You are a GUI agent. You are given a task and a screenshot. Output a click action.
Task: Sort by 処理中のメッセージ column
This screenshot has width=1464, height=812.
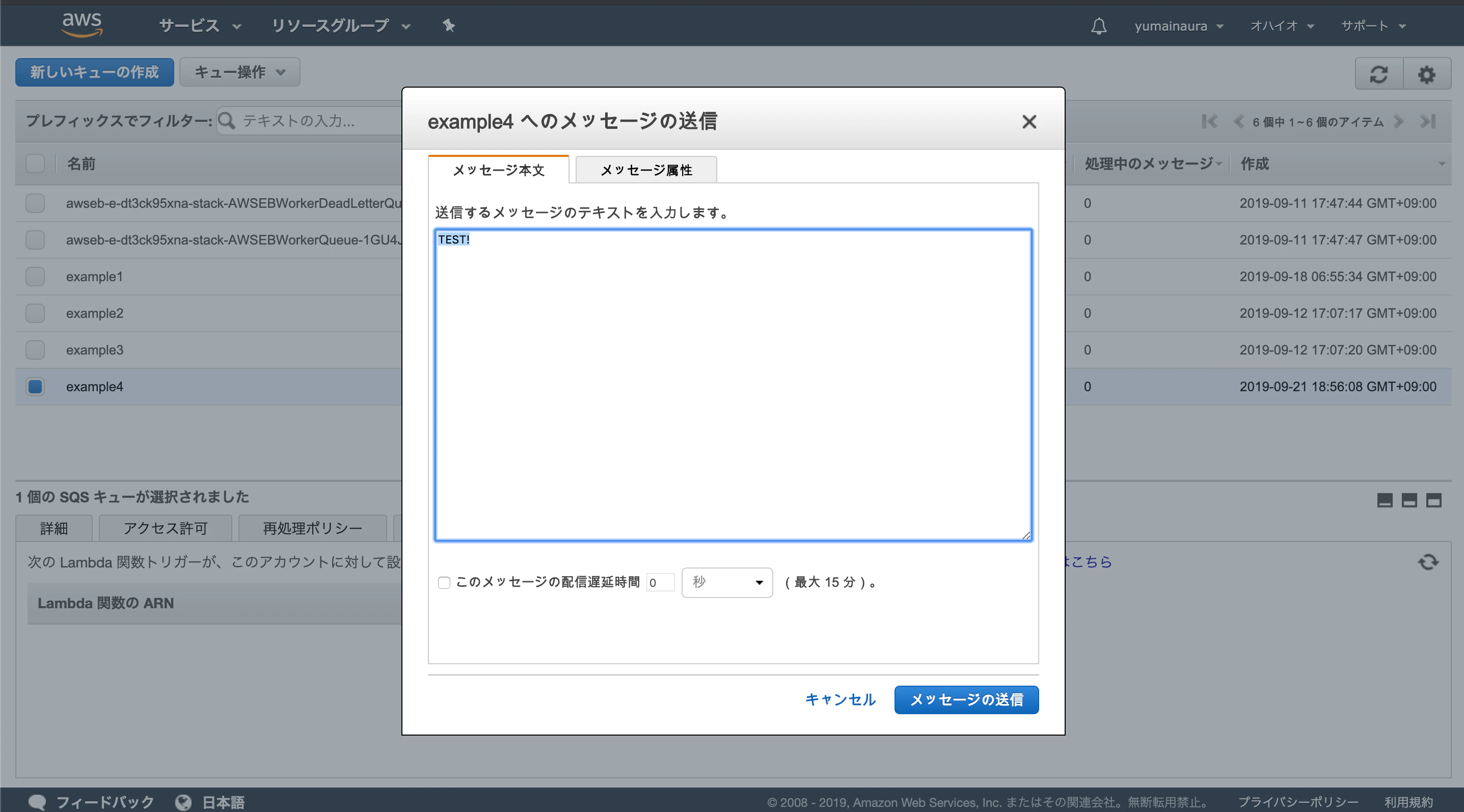(1153, 164)
